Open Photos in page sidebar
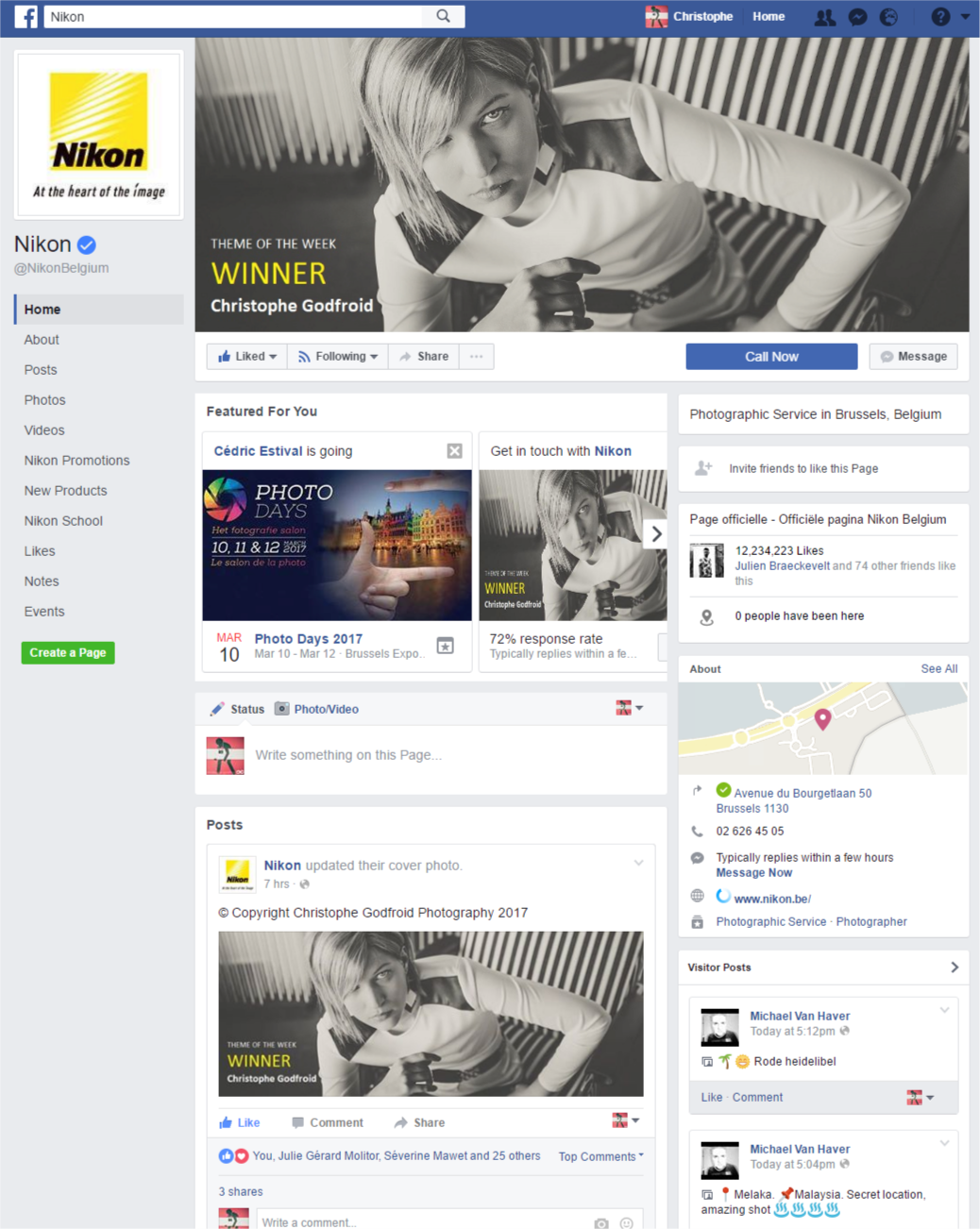980x1229 pixels. pos(44,400)
